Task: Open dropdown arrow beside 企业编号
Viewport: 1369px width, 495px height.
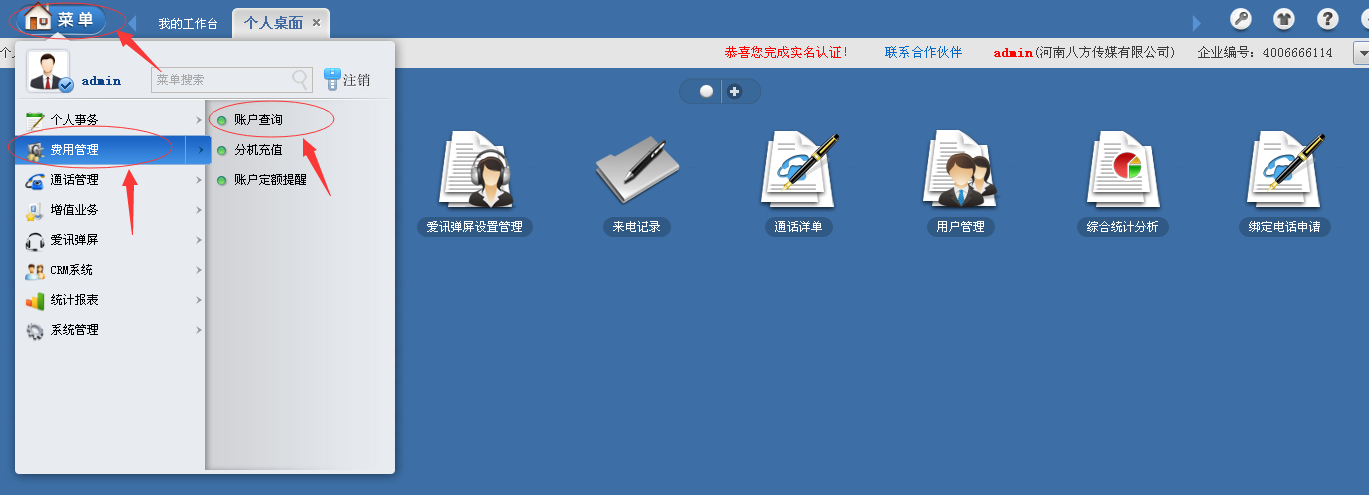Action: pyautogui.click(x=1360, y=52)
